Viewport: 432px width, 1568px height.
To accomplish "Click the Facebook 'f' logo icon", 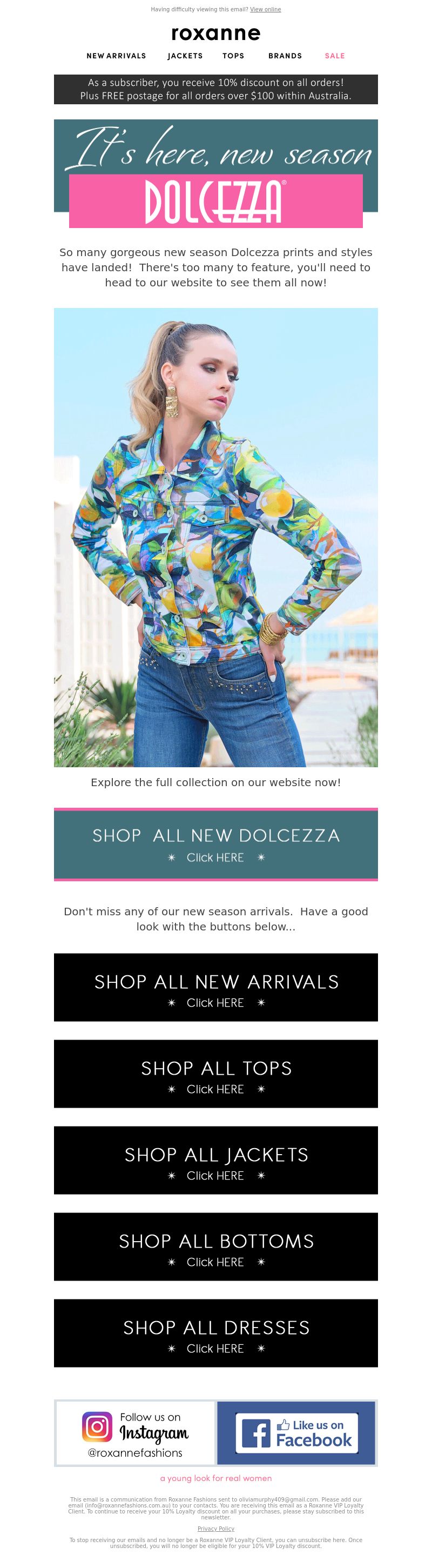I will pos(256,1433).
